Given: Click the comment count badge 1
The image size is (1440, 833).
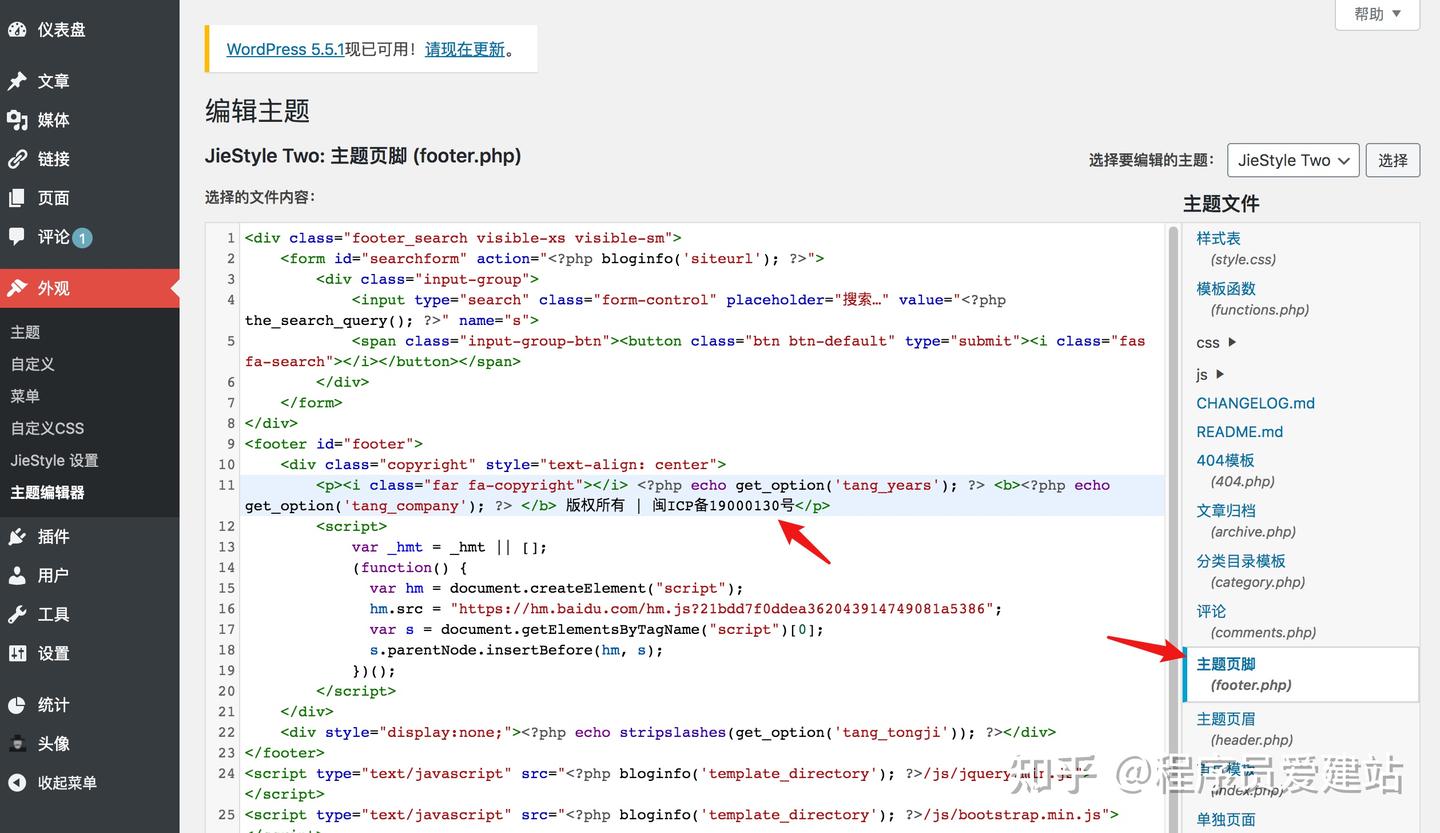Looking at the screenshot, I should [82, 238].
